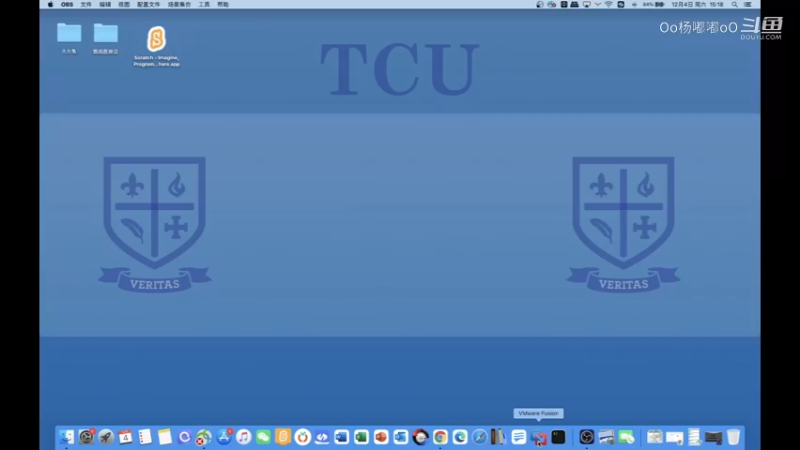Open the date and time in menu bar
This screenshot has width=800, height=450.
click(x=697, y=4)
